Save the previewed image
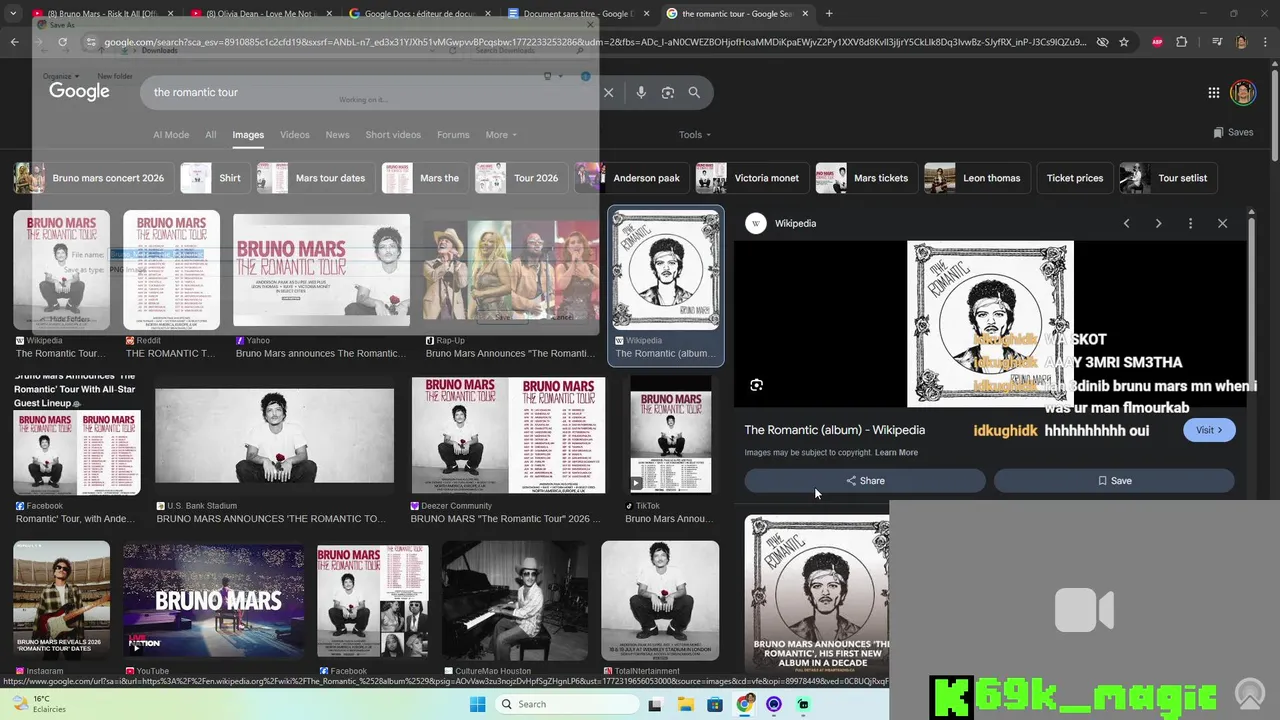The width and height of the screenshot is (1280, 720). [1114, 481]
